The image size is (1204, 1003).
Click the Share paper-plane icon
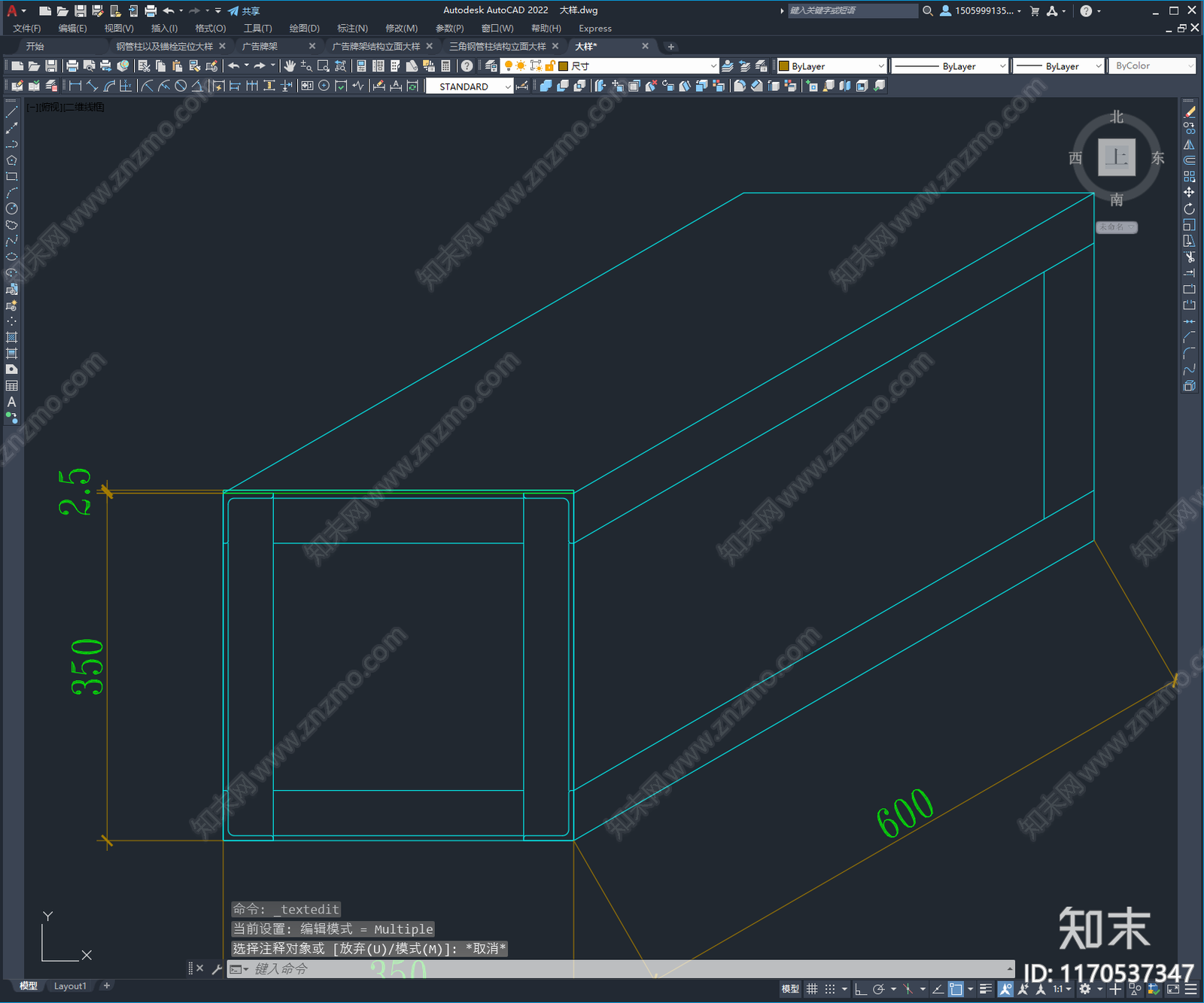(x=233, y=11)
